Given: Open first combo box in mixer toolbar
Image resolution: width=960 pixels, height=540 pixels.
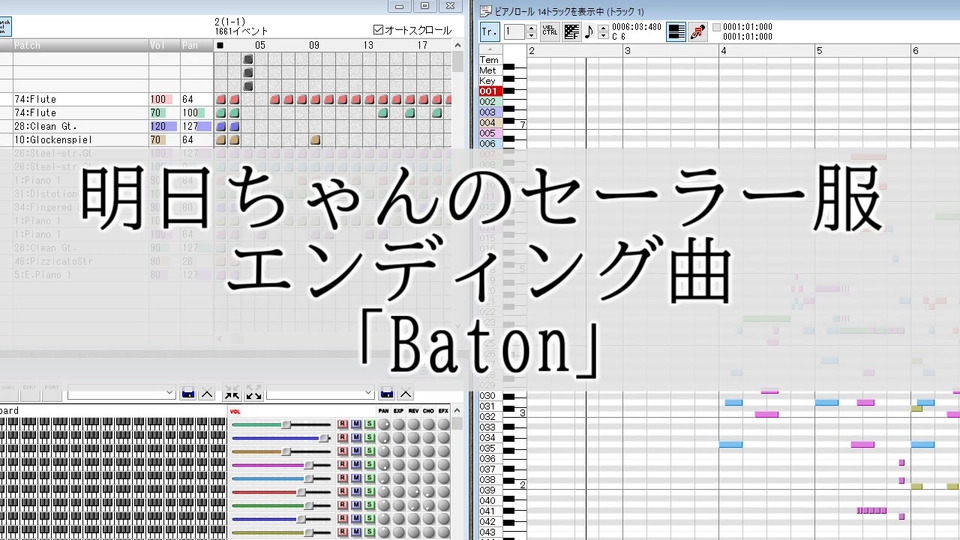Looking at the screenshot, I should [x=121, y=393].
